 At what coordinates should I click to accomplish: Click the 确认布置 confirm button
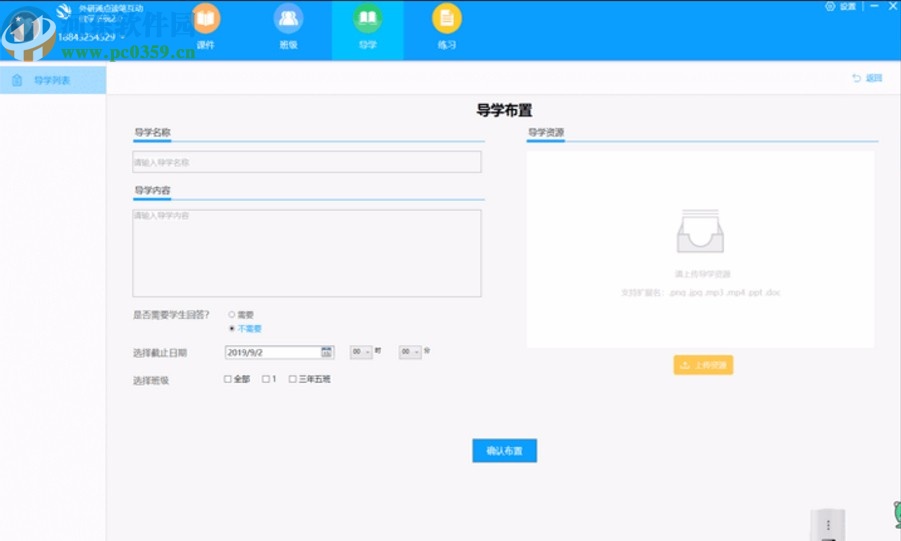505,451
